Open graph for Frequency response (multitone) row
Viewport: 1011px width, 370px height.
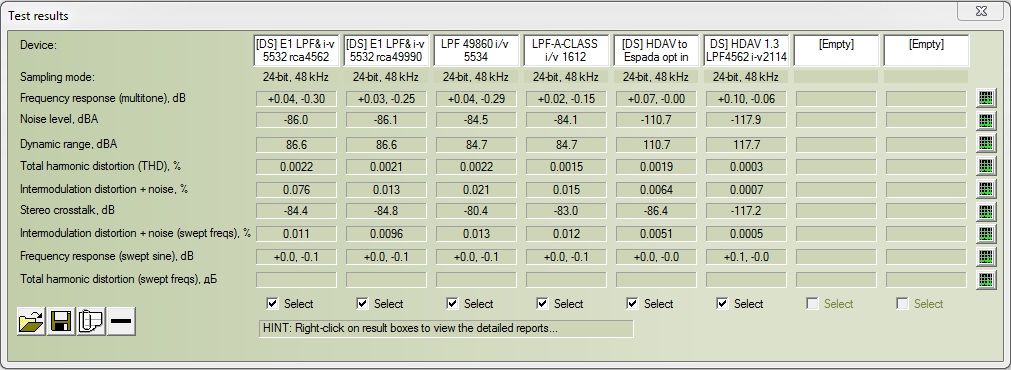(x=984, y=99)
